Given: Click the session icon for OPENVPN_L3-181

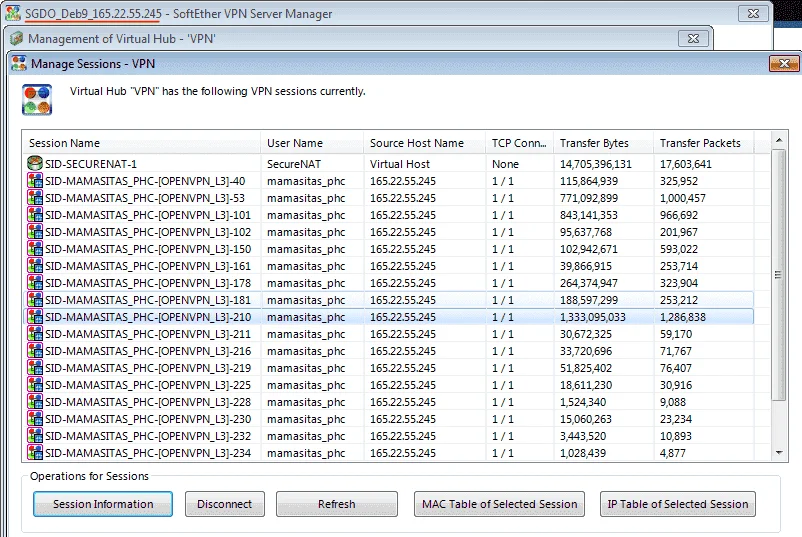Looking at the screenshot, I should point(35,300).
